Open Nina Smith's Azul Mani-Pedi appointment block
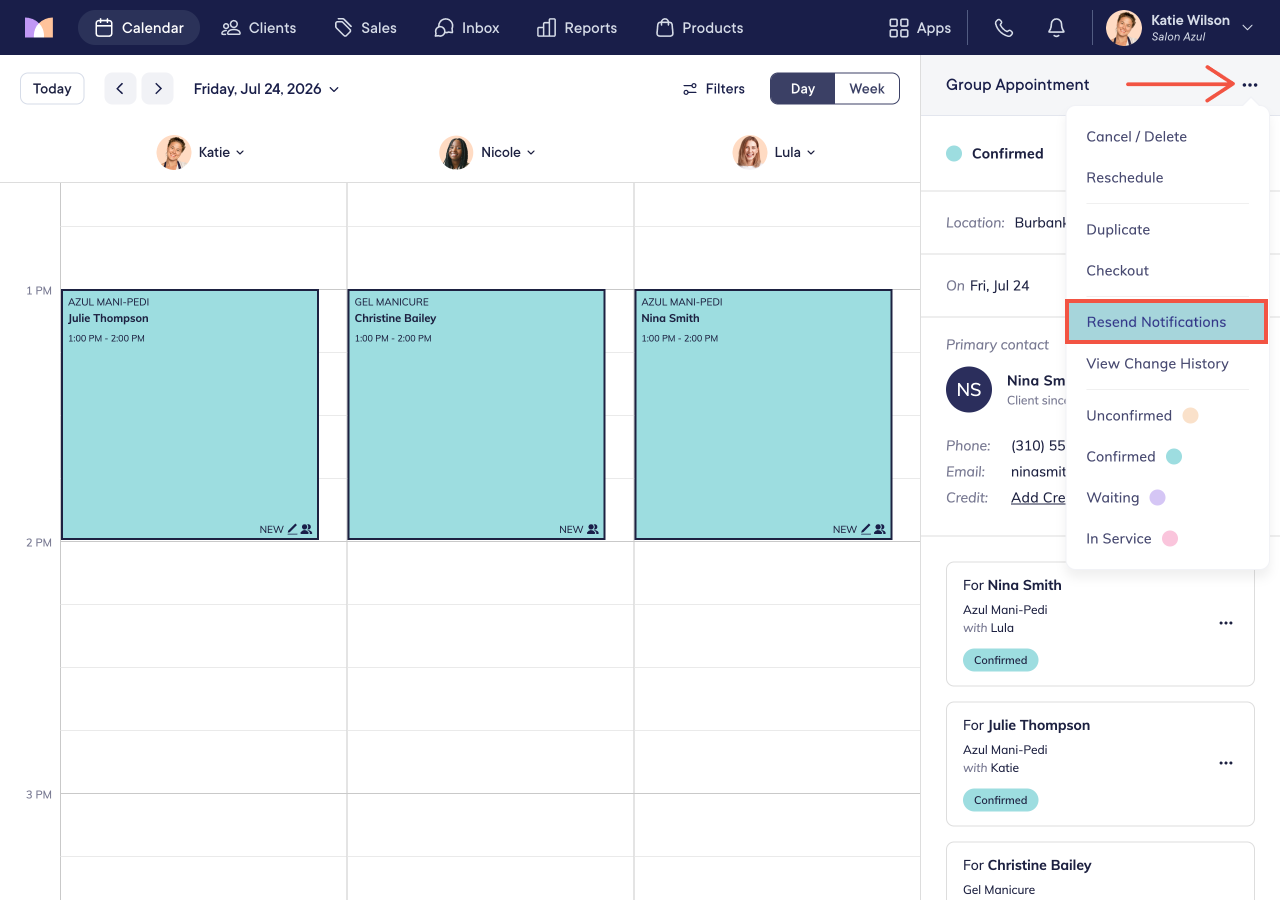 (763, 415)
